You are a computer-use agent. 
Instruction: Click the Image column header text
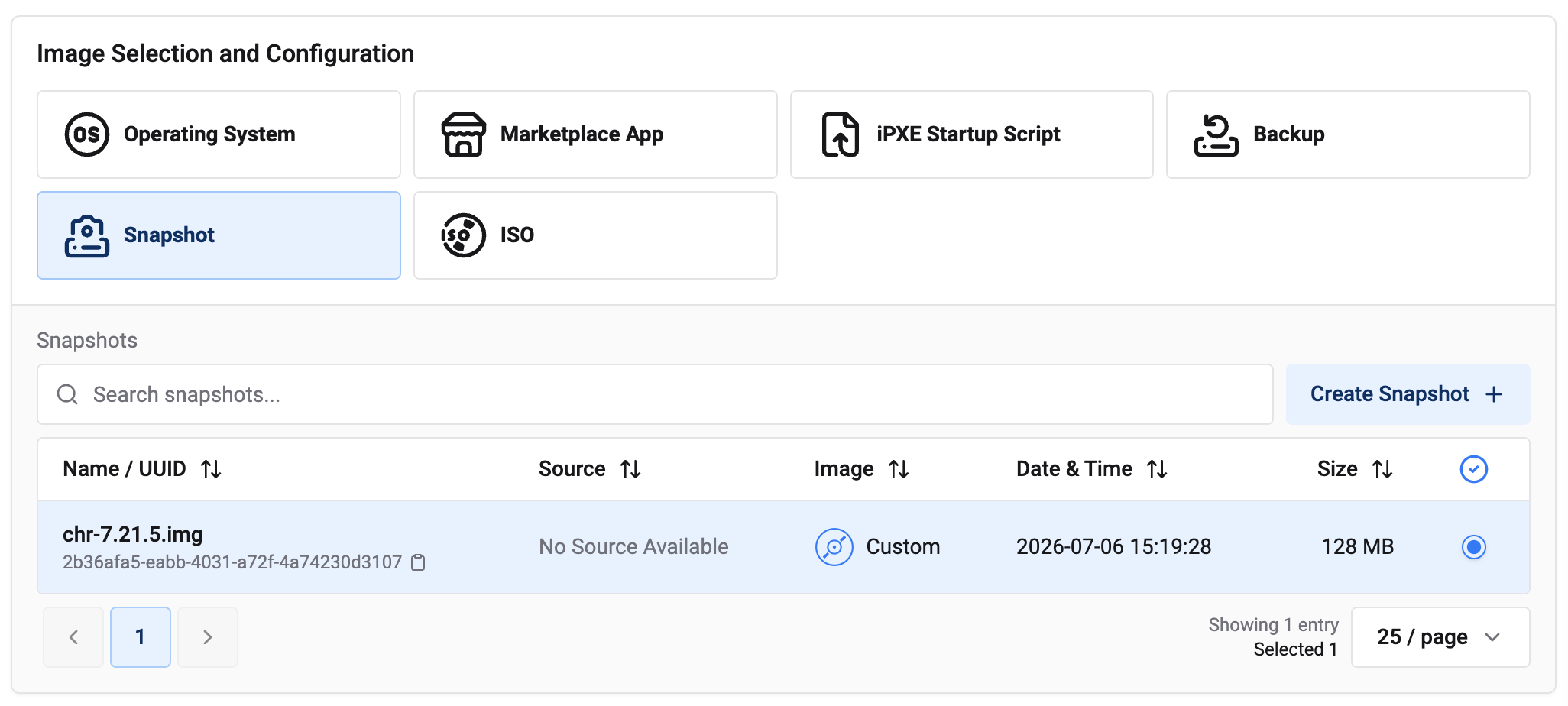(844, 469)
